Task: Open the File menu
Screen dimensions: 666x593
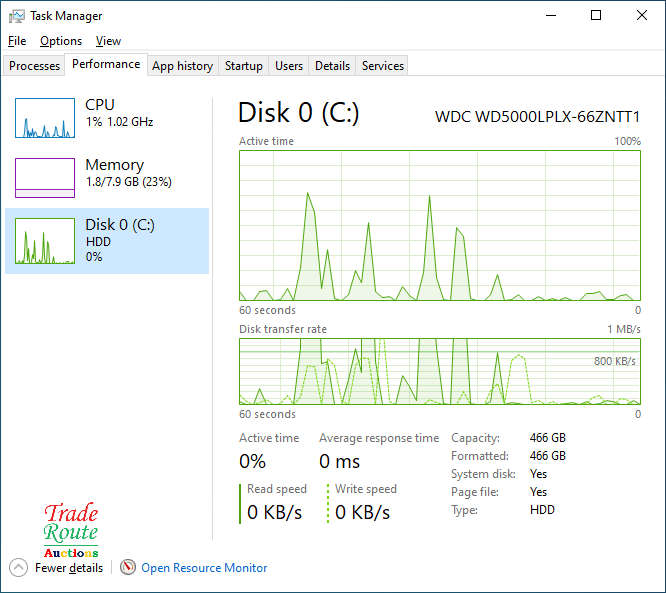Action: pyautogui.click(x=17, y=41)
